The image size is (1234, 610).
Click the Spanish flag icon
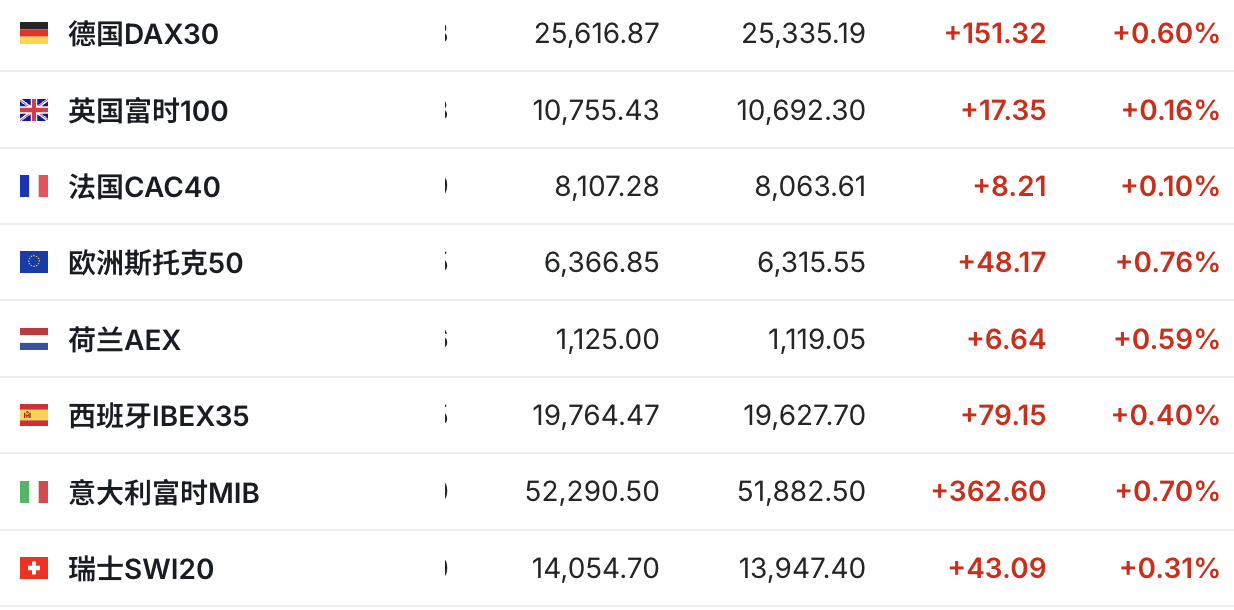34,415
